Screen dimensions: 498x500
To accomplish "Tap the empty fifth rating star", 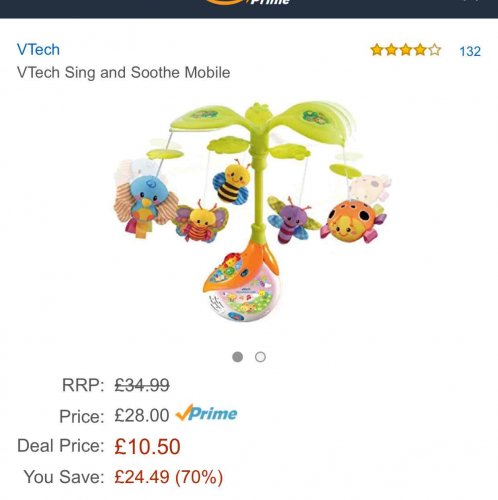I will click(434, 50).
